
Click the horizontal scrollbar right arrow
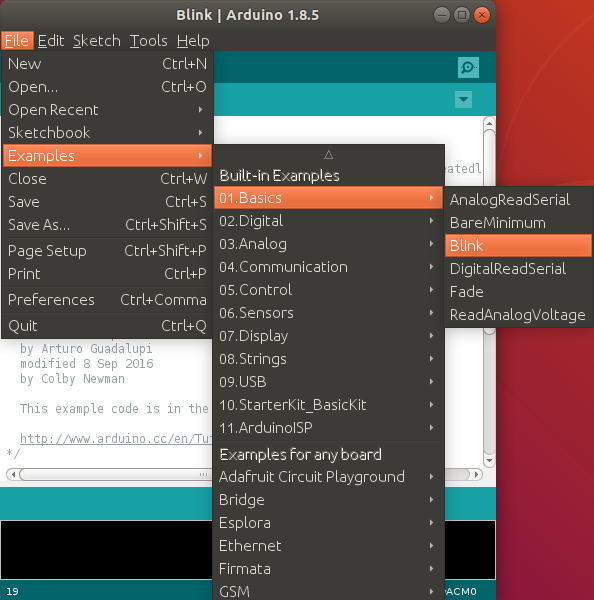(476, 474)
